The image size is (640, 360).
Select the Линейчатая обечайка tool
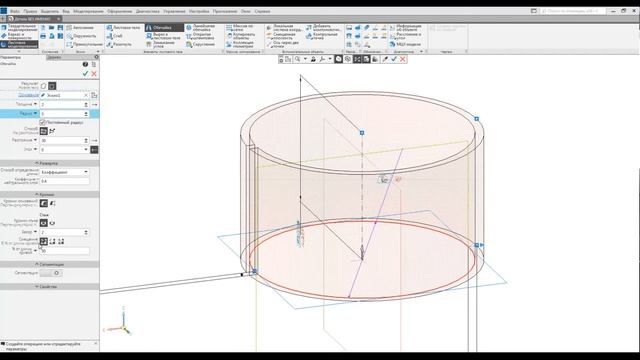(x=199, y=28)
